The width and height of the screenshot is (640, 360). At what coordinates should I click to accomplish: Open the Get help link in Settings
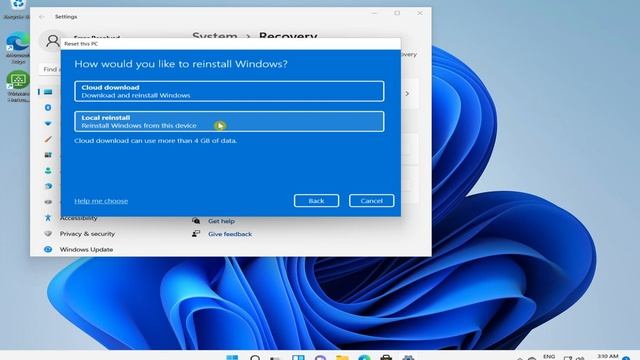(221, 221)
